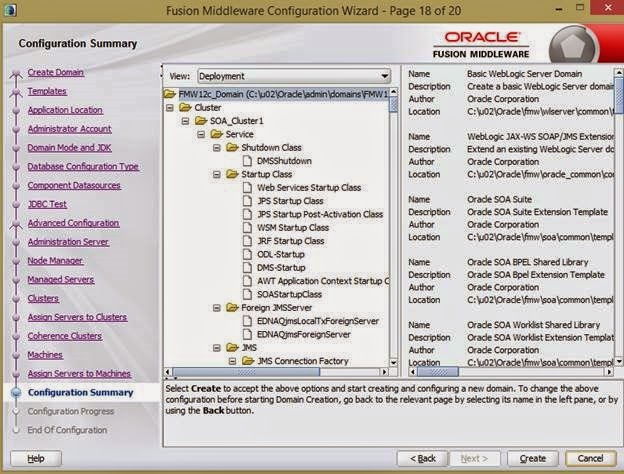The image size is (624, 474).
Task: Click the JRF Startup Class file icon
Action: point(247,241)
